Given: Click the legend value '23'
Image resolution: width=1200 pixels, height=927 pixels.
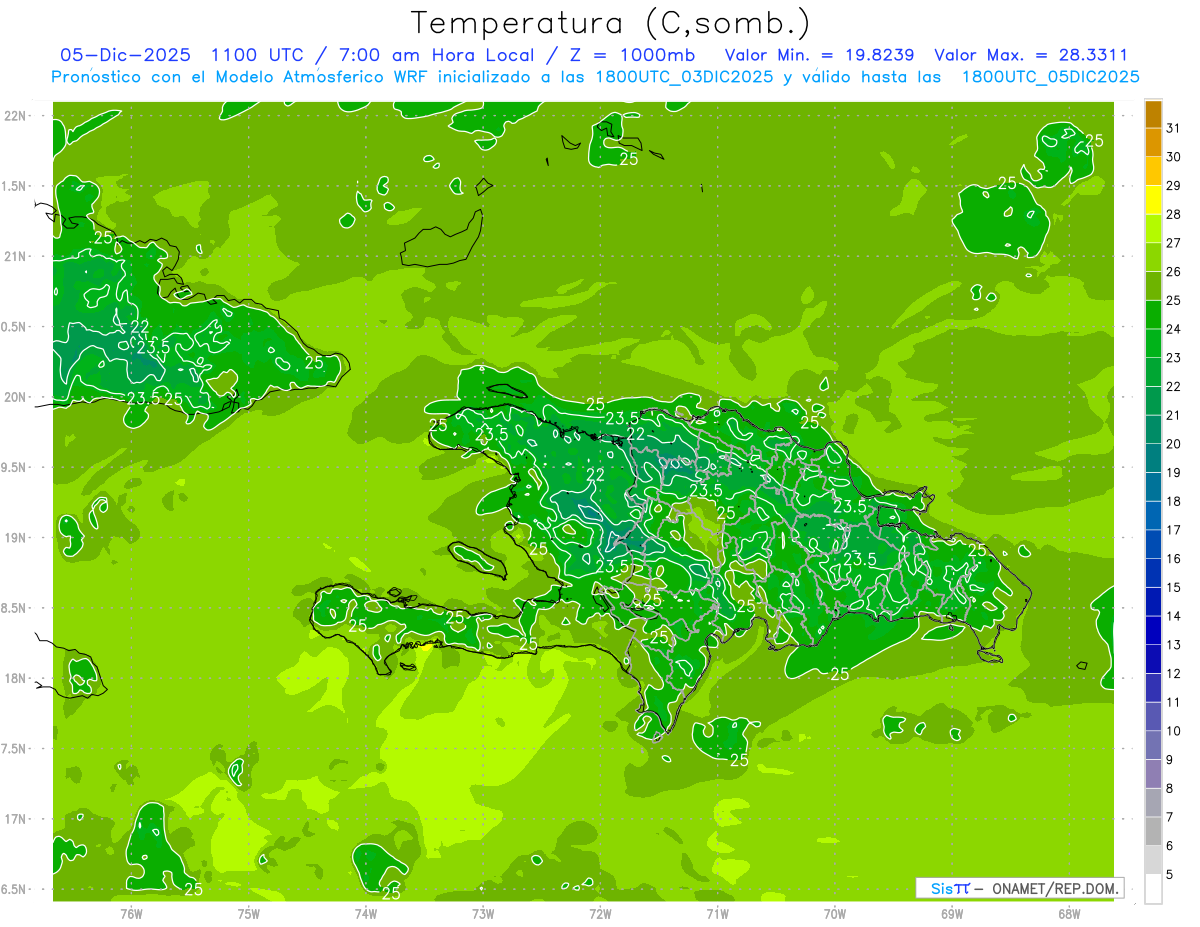Looking at the screenshot, I should (x=1174, y=358).
